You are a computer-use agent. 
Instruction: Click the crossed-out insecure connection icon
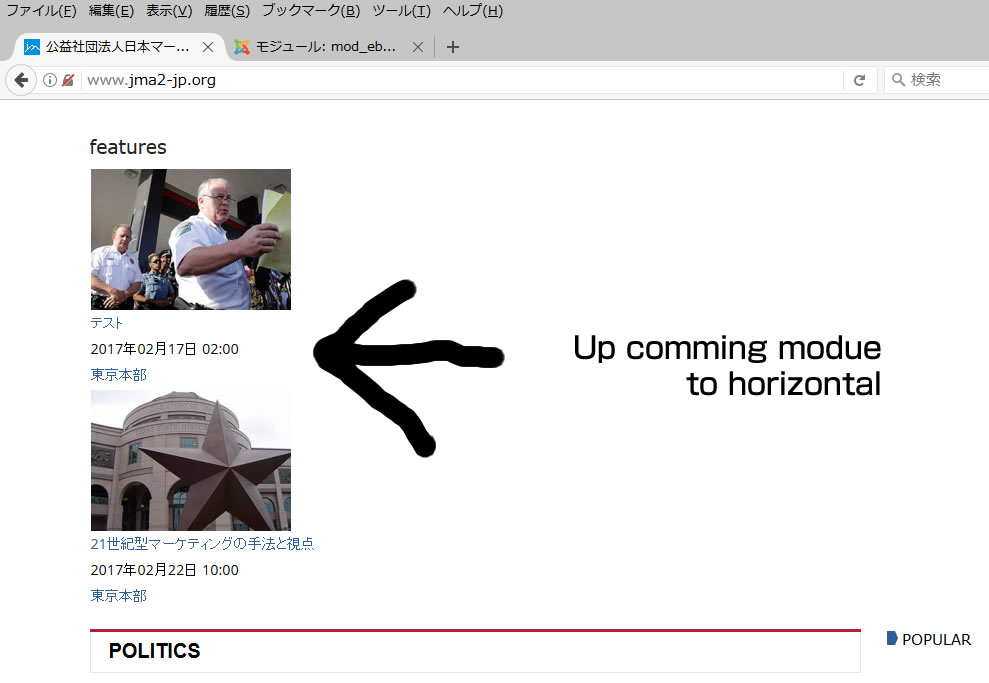pos(68,80)
